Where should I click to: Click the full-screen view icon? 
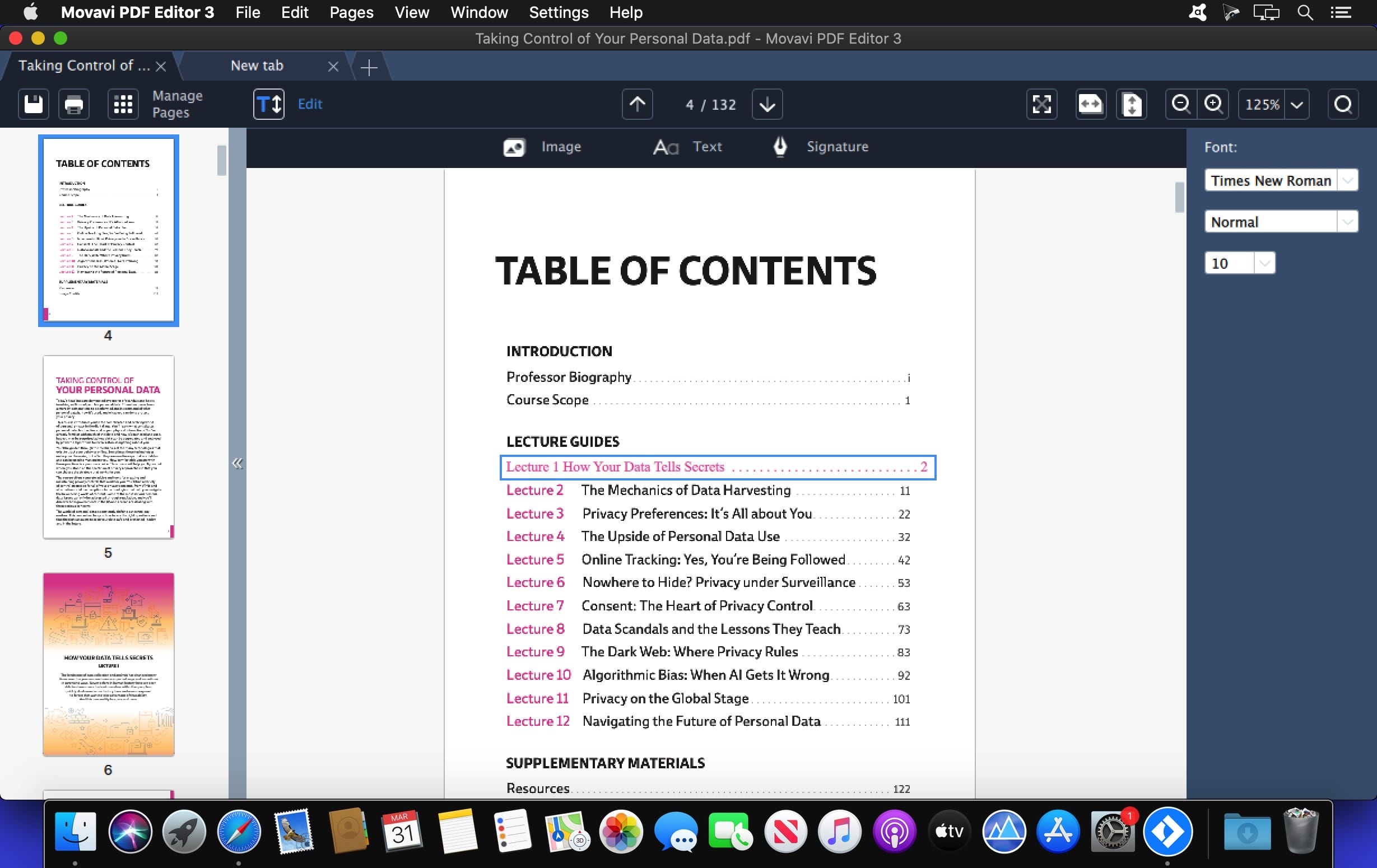click(1041, 103)
